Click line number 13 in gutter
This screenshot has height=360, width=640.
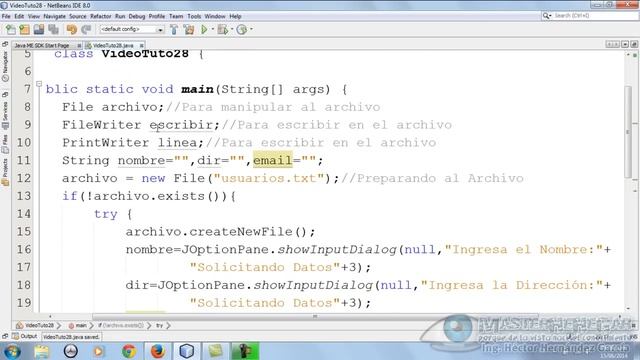[x=24, y=196]
